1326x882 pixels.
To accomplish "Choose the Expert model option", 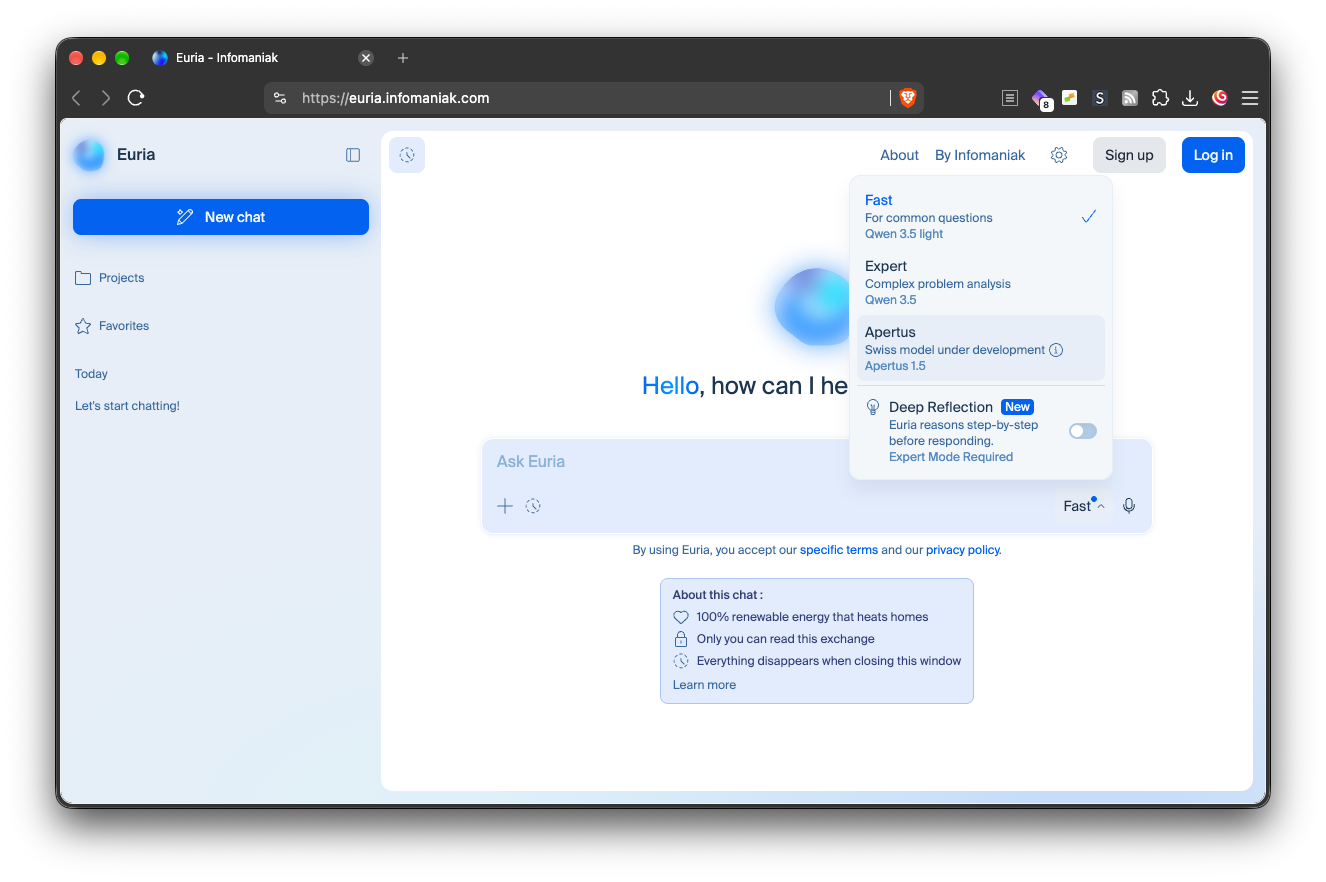I will tap(981, 283).
